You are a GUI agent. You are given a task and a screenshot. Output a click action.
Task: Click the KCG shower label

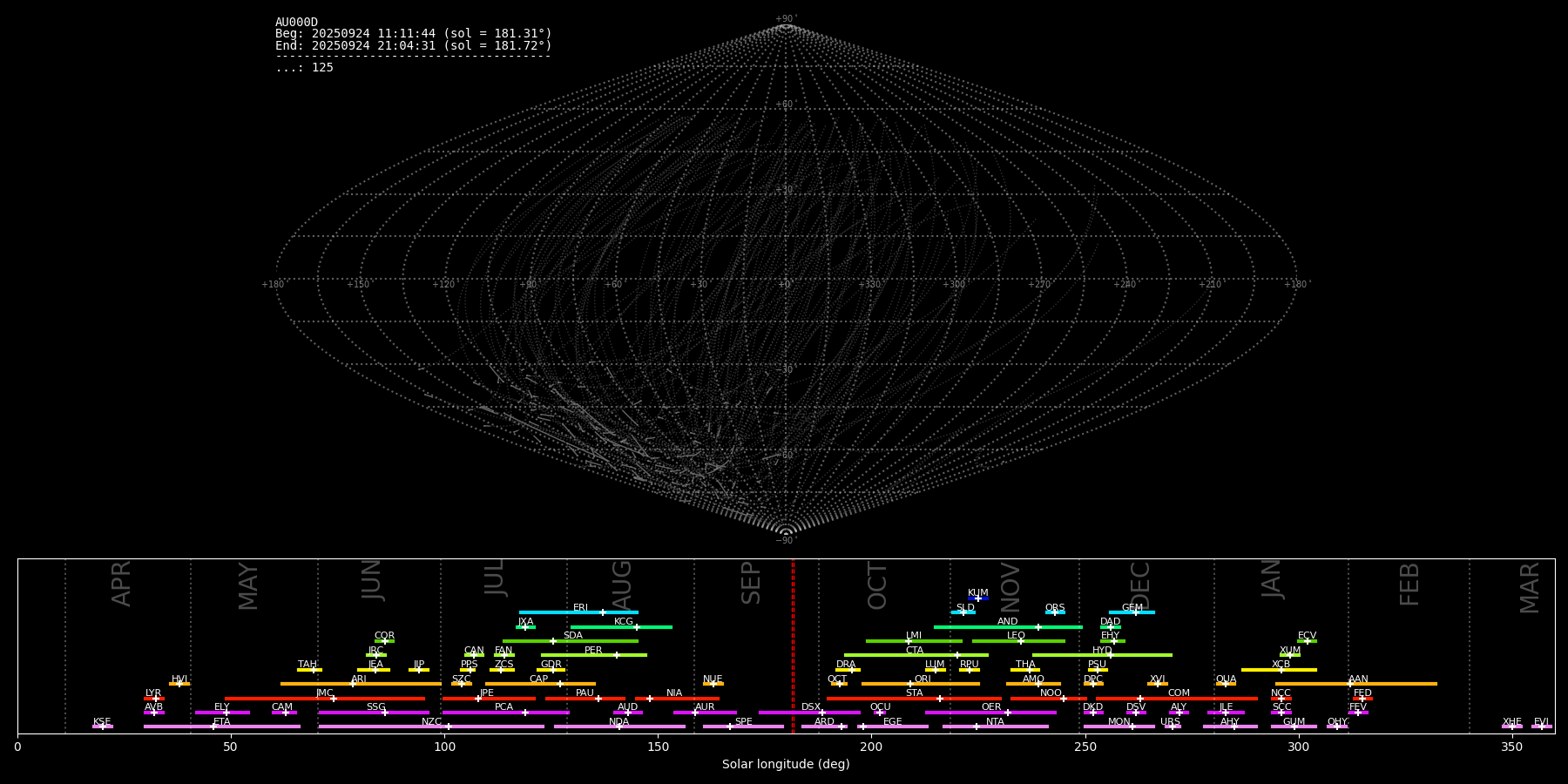(x=624, y=622)
